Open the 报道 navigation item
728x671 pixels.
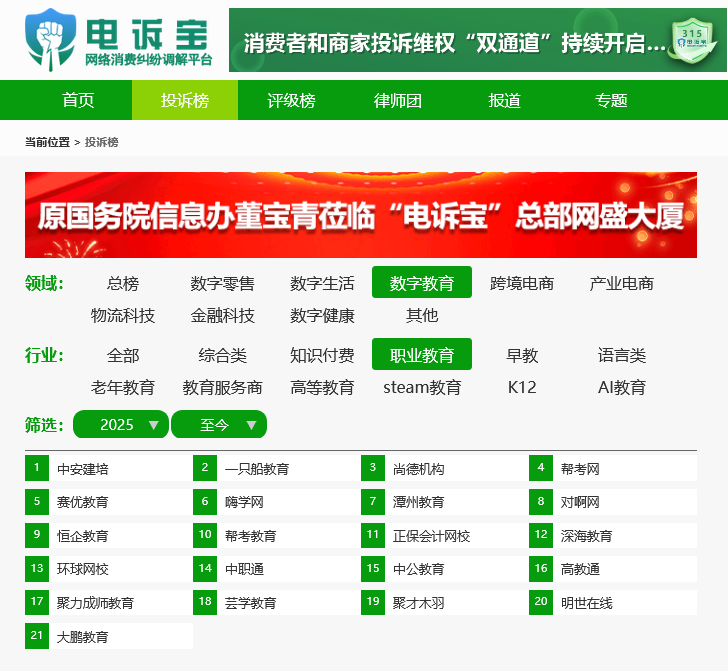point(504,100)
